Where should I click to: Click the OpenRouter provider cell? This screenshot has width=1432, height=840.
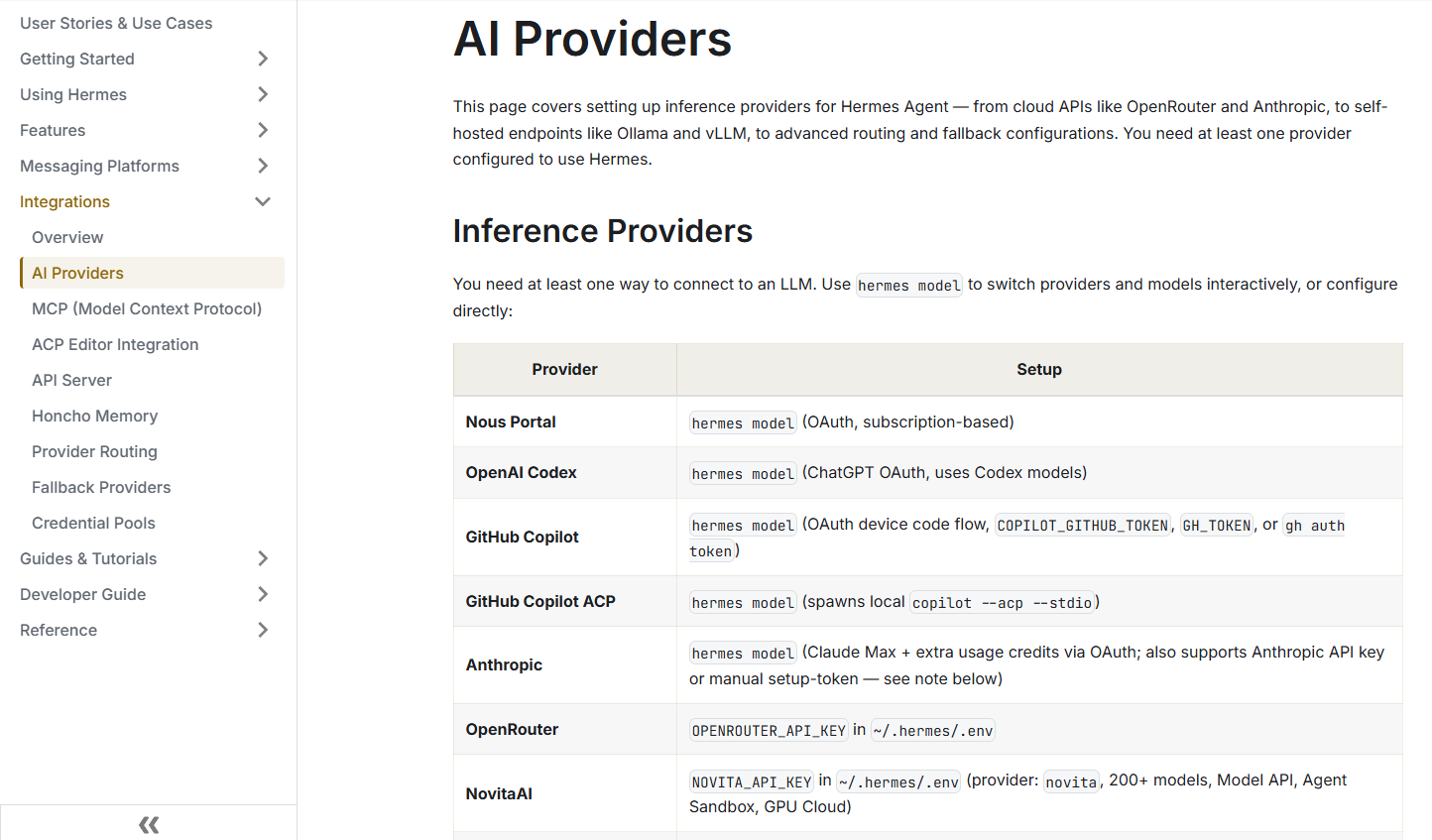coord(564,729)
